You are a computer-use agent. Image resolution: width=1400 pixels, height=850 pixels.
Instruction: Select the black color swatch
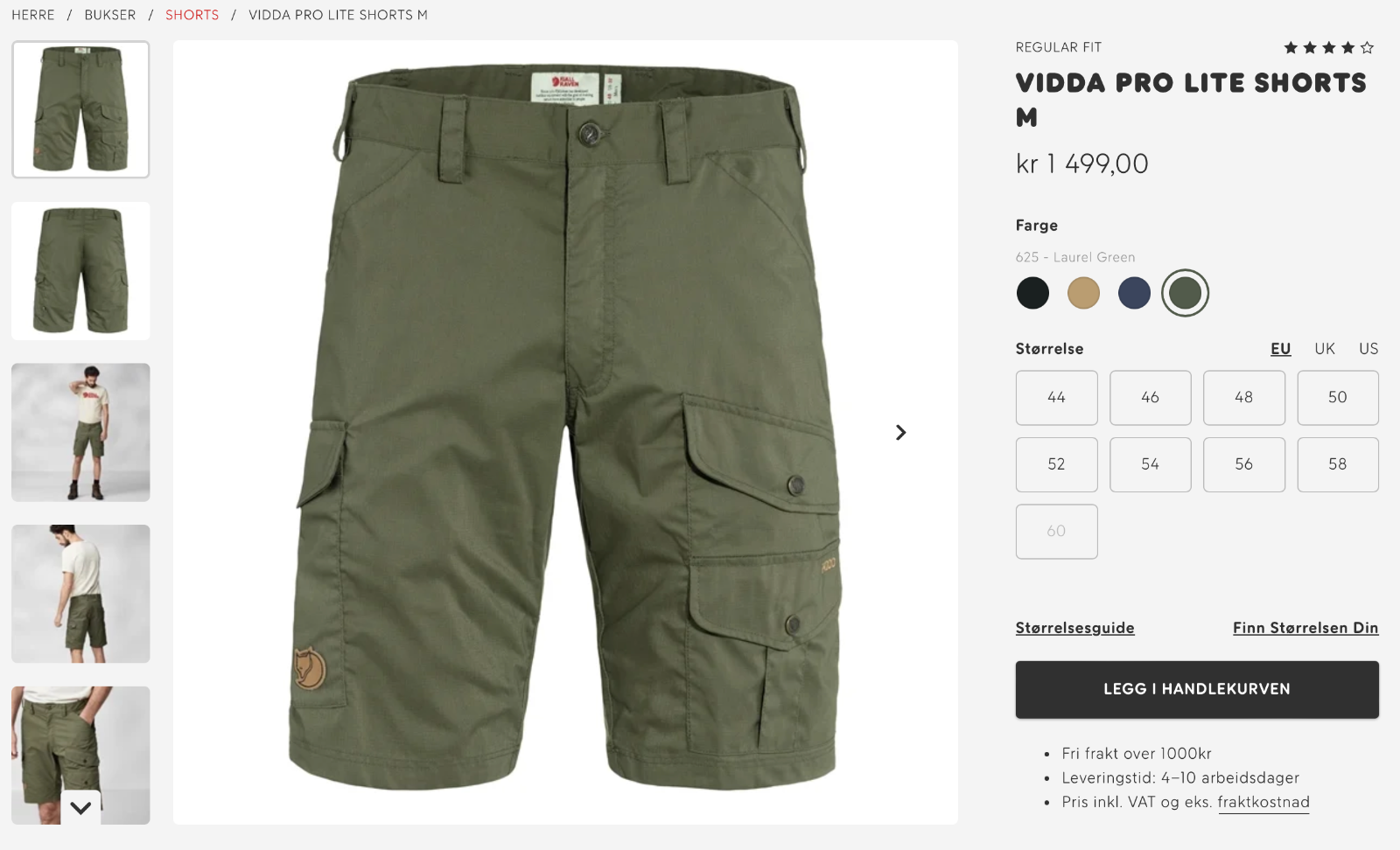[x=1032, y=293]
